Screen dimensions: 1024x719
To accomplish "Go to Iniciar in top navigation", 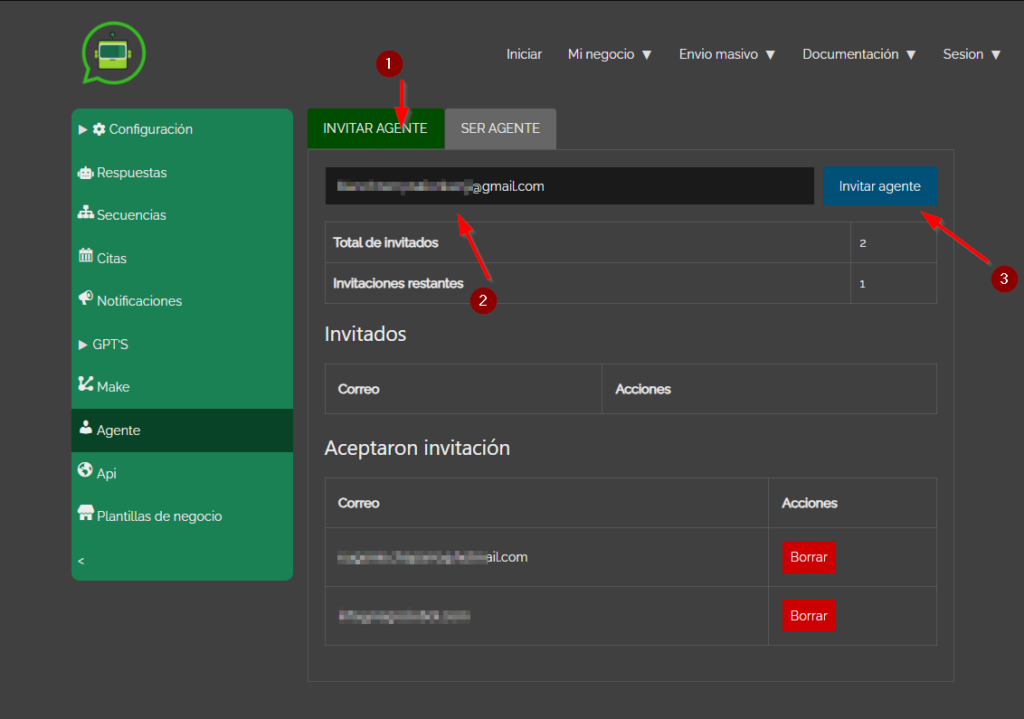I will tap(524, 54).
